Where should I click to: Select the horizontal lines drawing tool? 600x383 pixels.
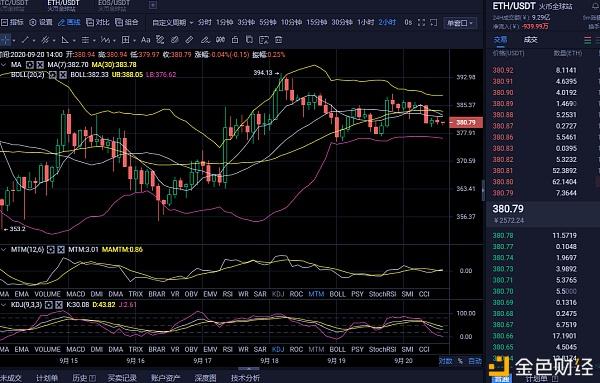[x=85, y=40]
